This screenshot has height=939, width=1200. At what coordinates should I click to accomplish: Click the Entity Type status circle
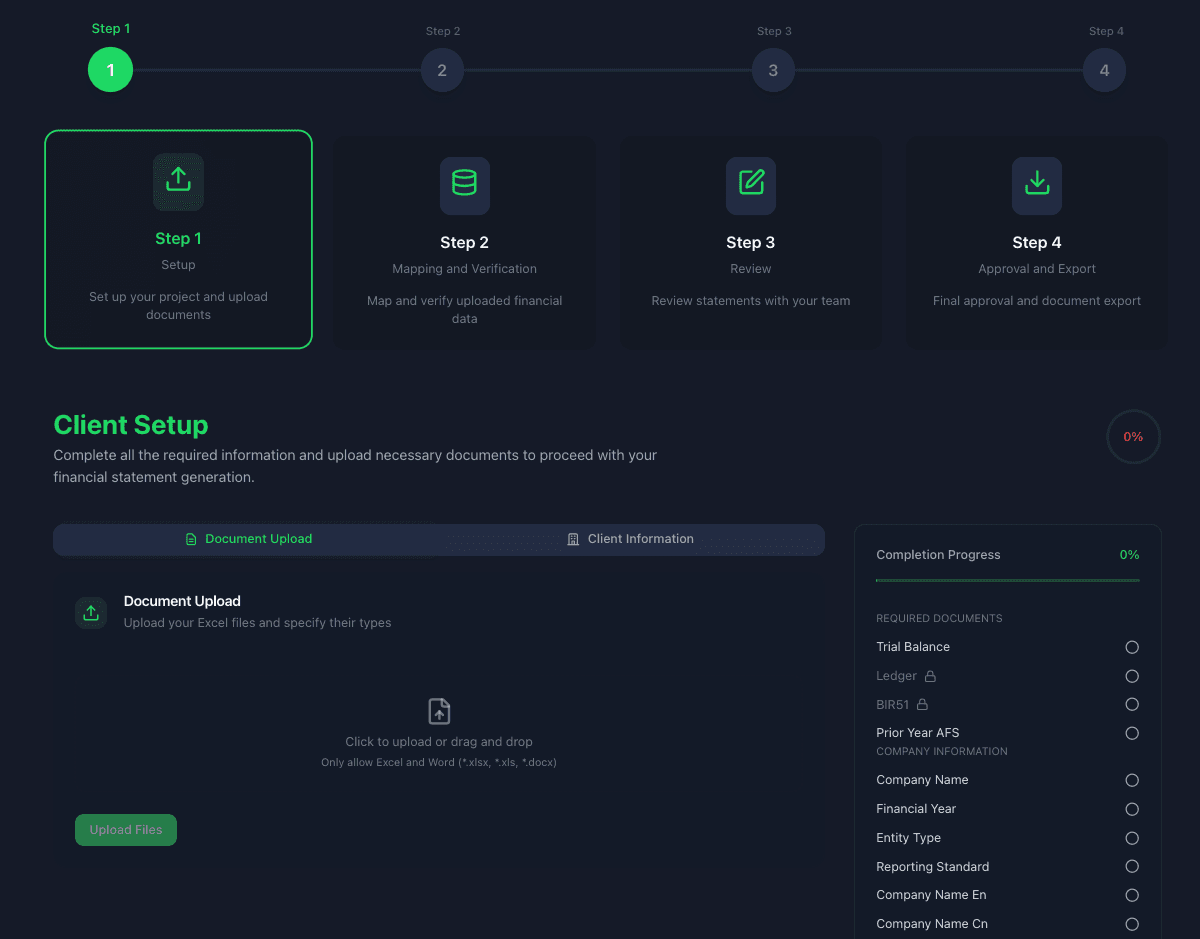[x=1132, y=838]
